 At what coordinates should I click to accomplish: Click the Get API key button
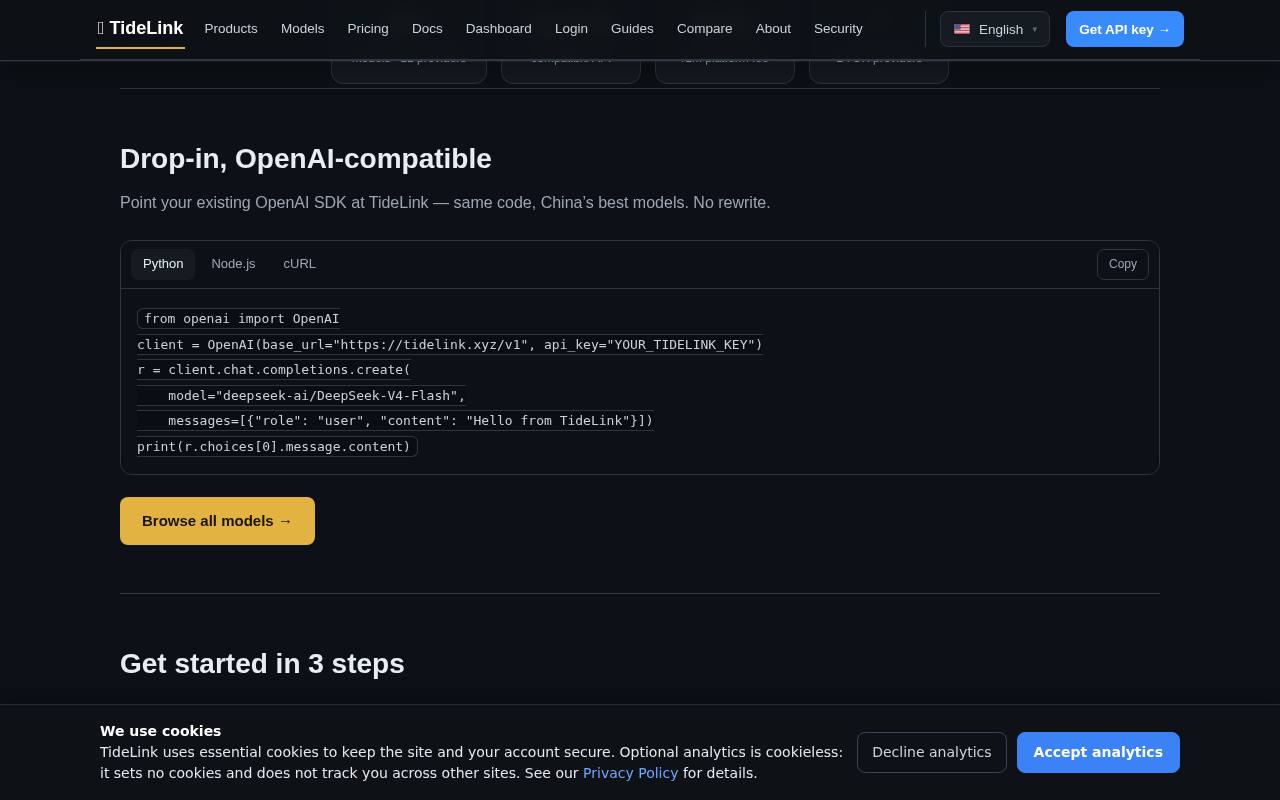tap(1125, 29)
